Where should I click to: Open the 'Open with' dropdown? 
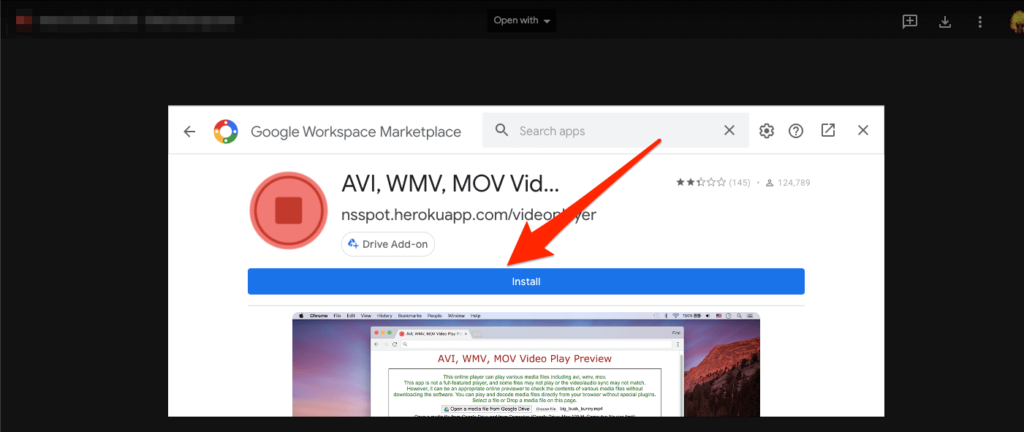click(521, 20)
